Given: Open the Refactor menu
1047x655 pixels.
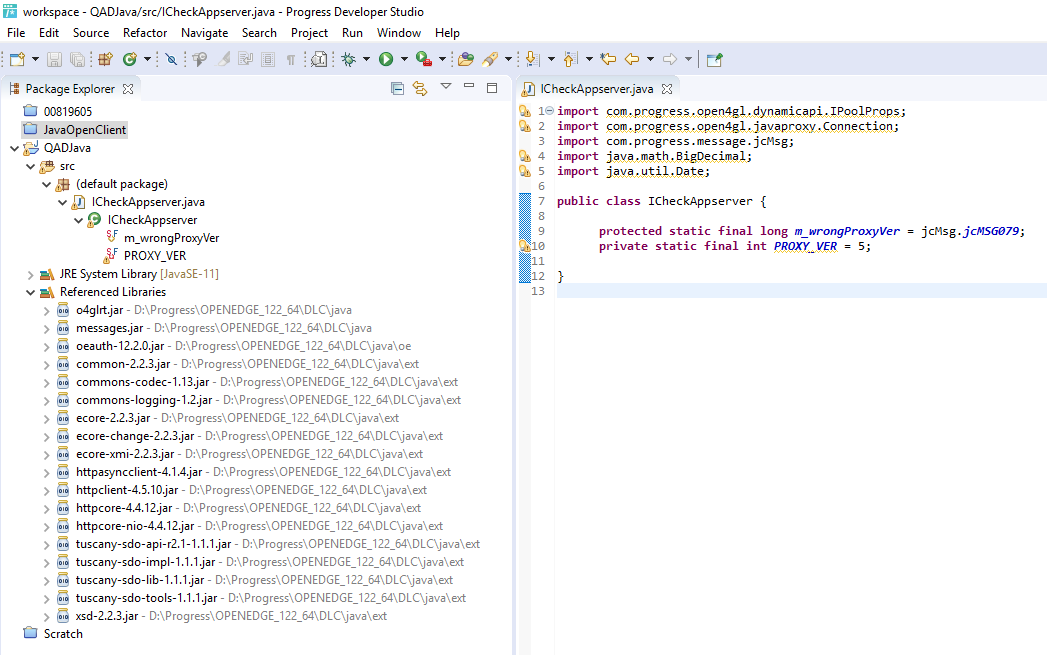Looking at the screenshot, I should [x=145, y=33].
